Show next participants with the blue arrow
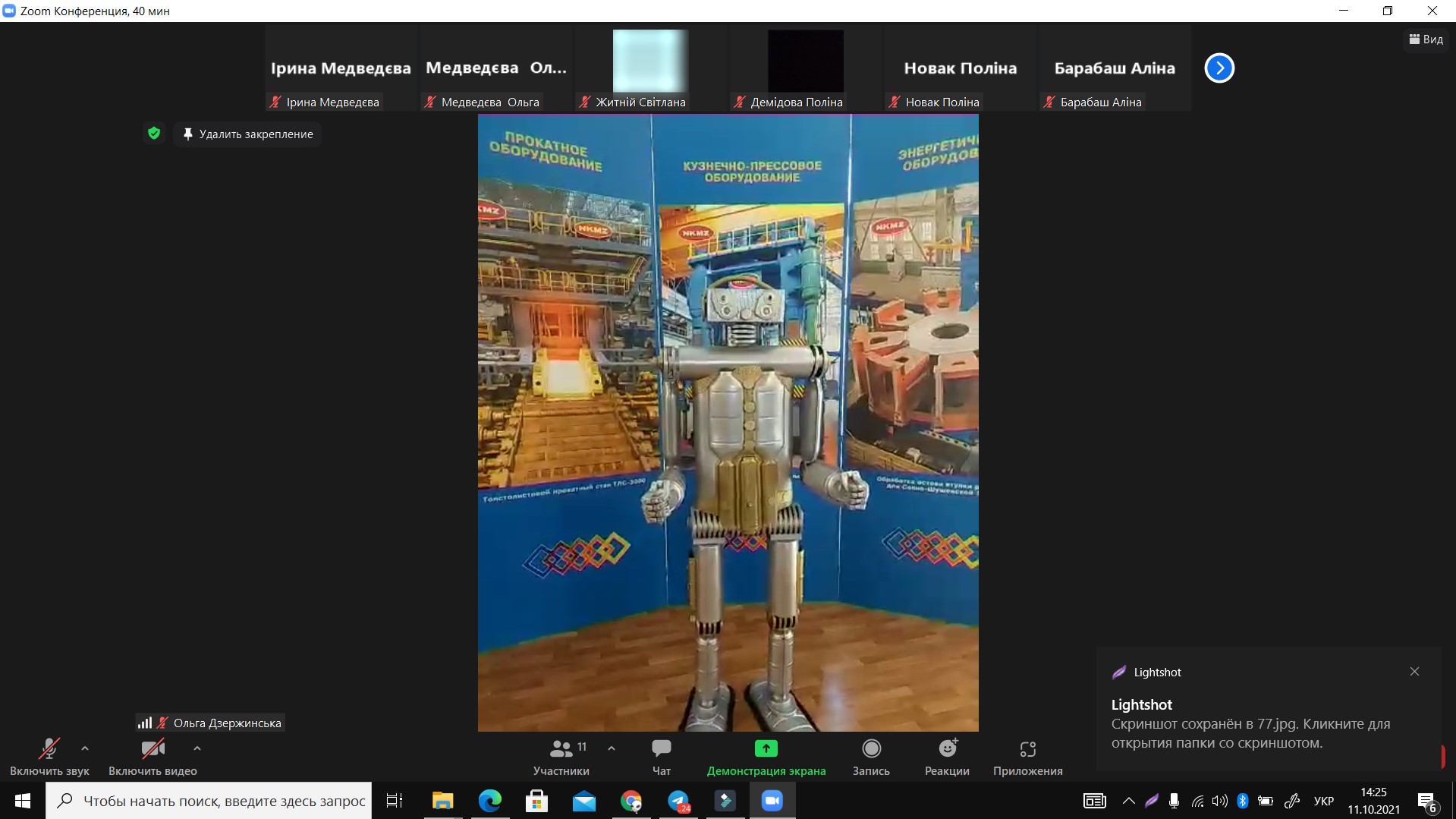Image resolution: width=1456 pixels, height=819 pixels. point(1219,68)
